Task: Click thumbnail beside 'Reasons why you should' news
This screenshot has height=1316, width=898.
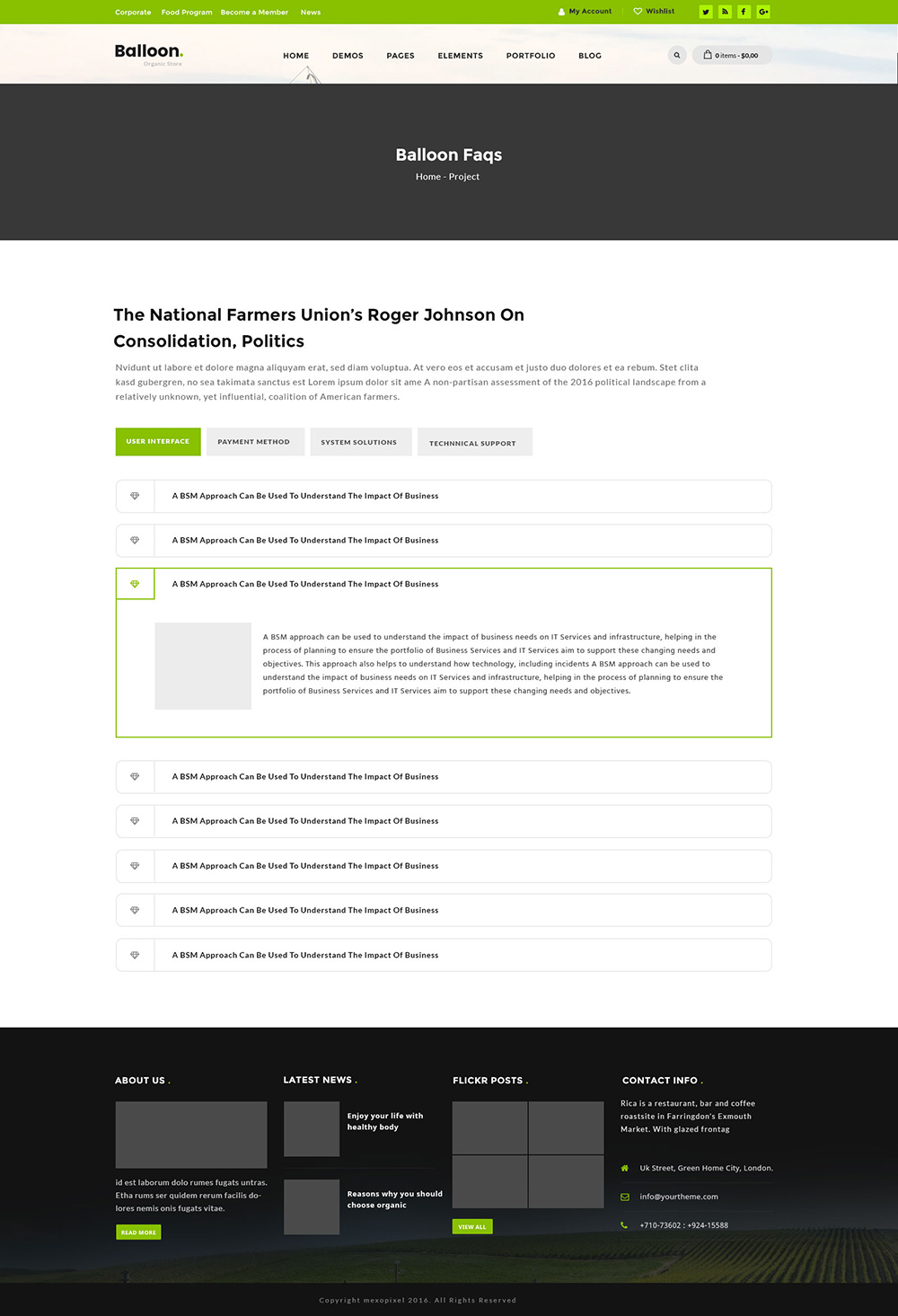Action: (312, 1206)
